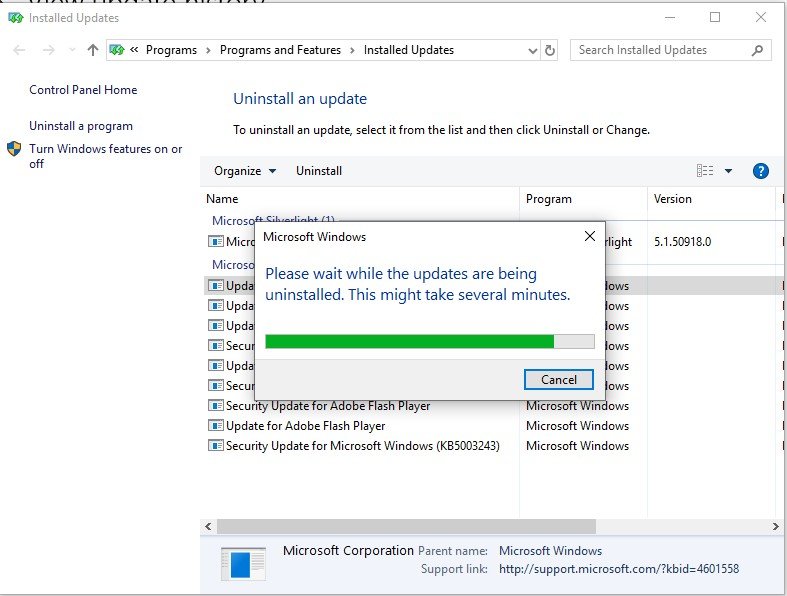Click icon beside KB5003243 security update
This screenshot has height=596, width=787.
215,446
